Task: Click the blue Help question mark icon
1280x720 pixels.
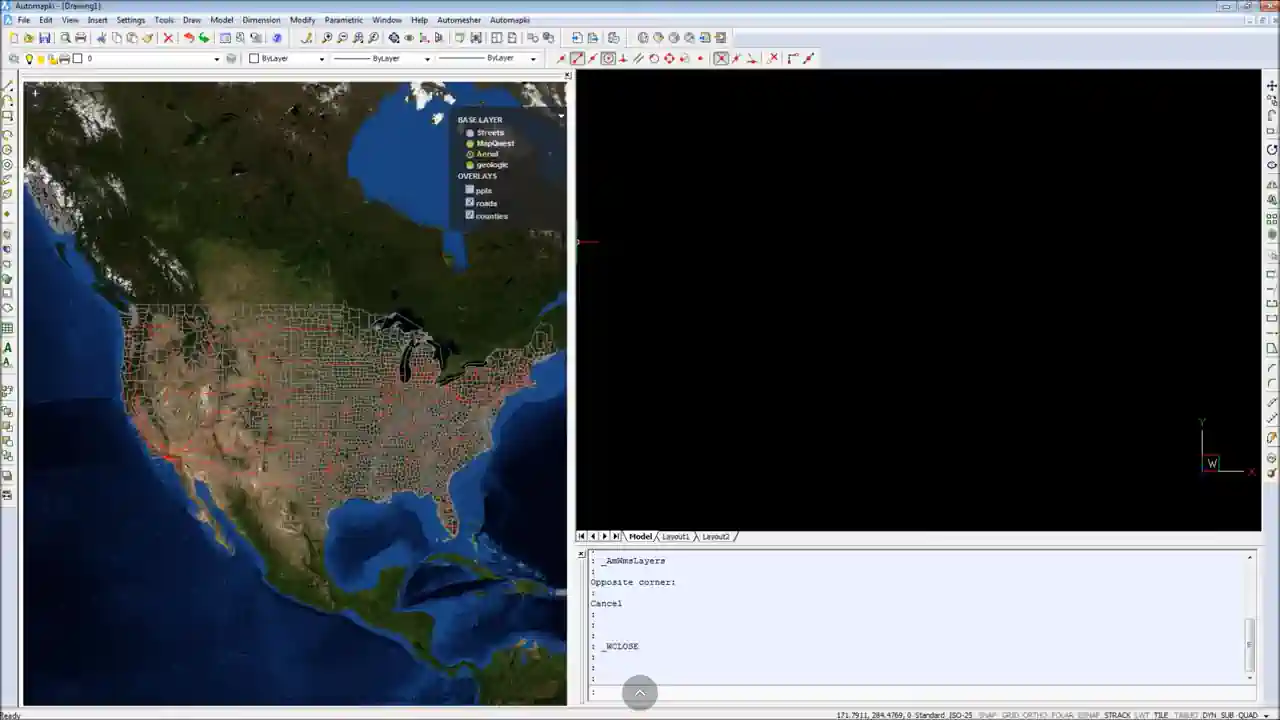Action: [277, 38]
